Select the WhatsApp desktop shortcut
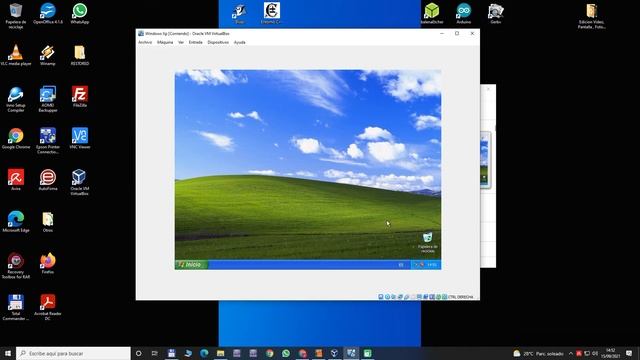 click(80, 13)
